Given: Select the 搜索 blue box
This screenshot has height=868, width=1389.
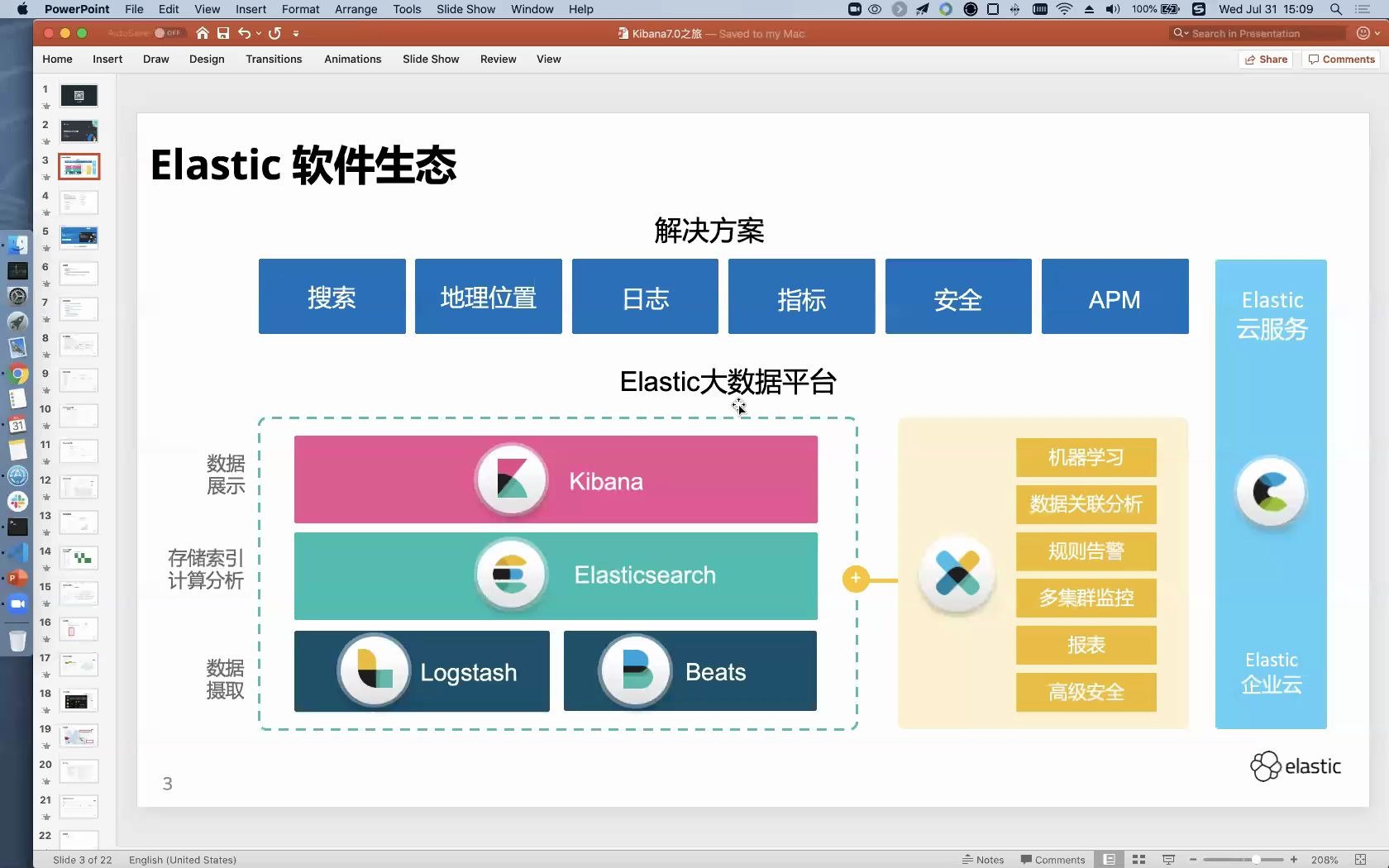Looking at the screenshot, I should (332, 297).
